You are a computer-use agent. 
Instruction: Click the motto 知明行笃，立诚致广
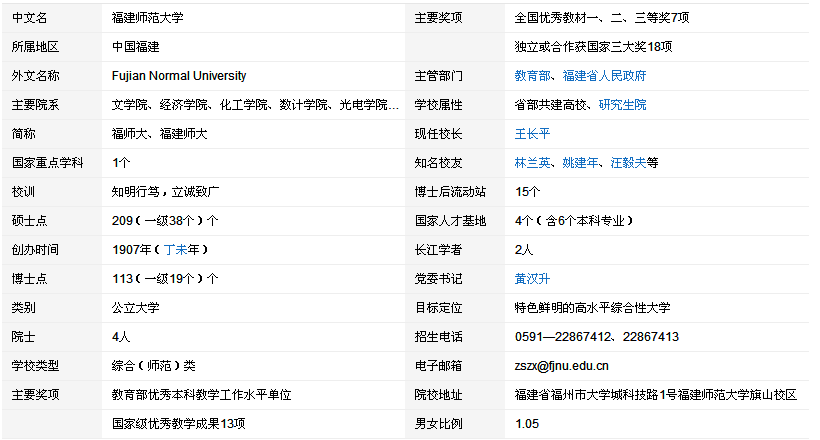165,192
